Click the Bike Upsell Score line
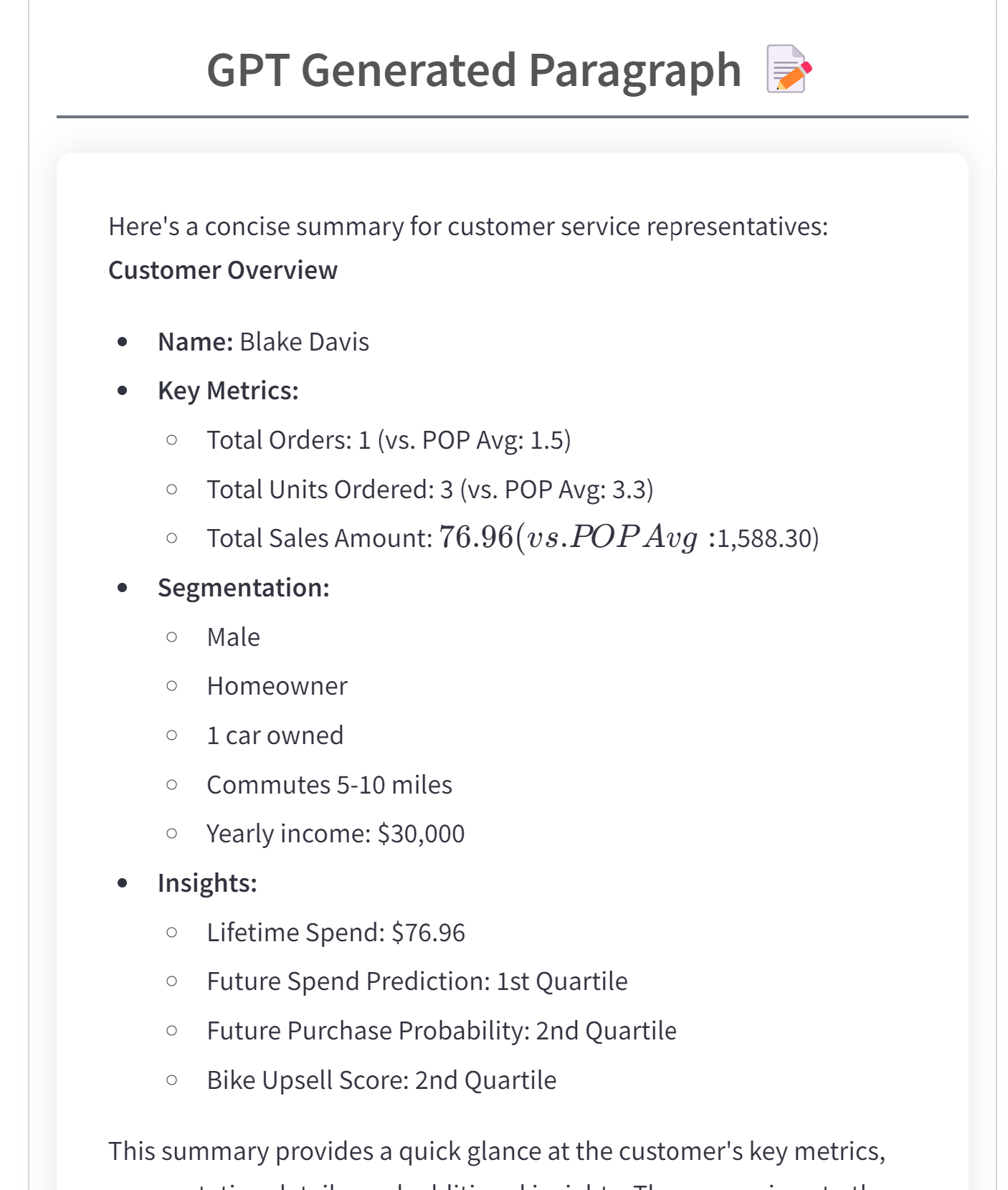This screenshot has height=1190, width=1008. [x=381, y=1080]
